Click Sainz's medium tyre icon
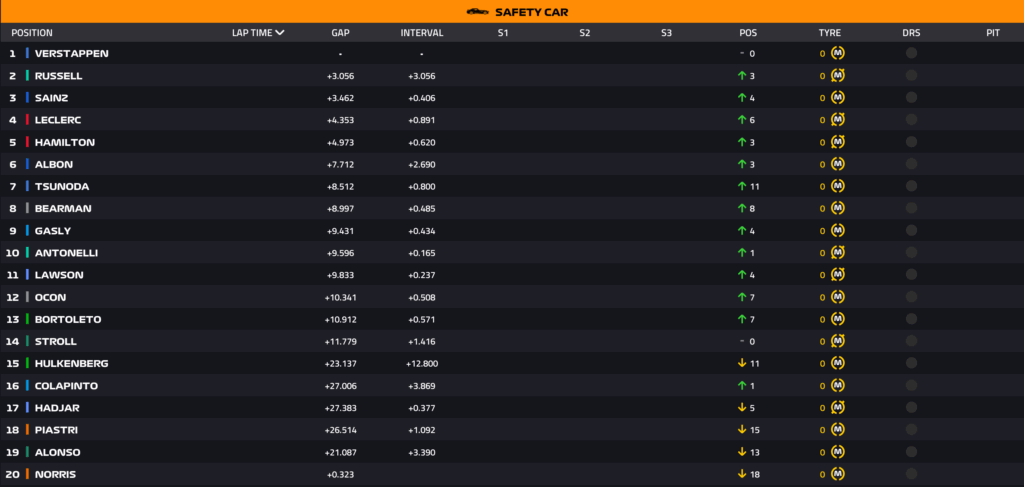This screenshot has width=1024, height=487. pos(837,98)
